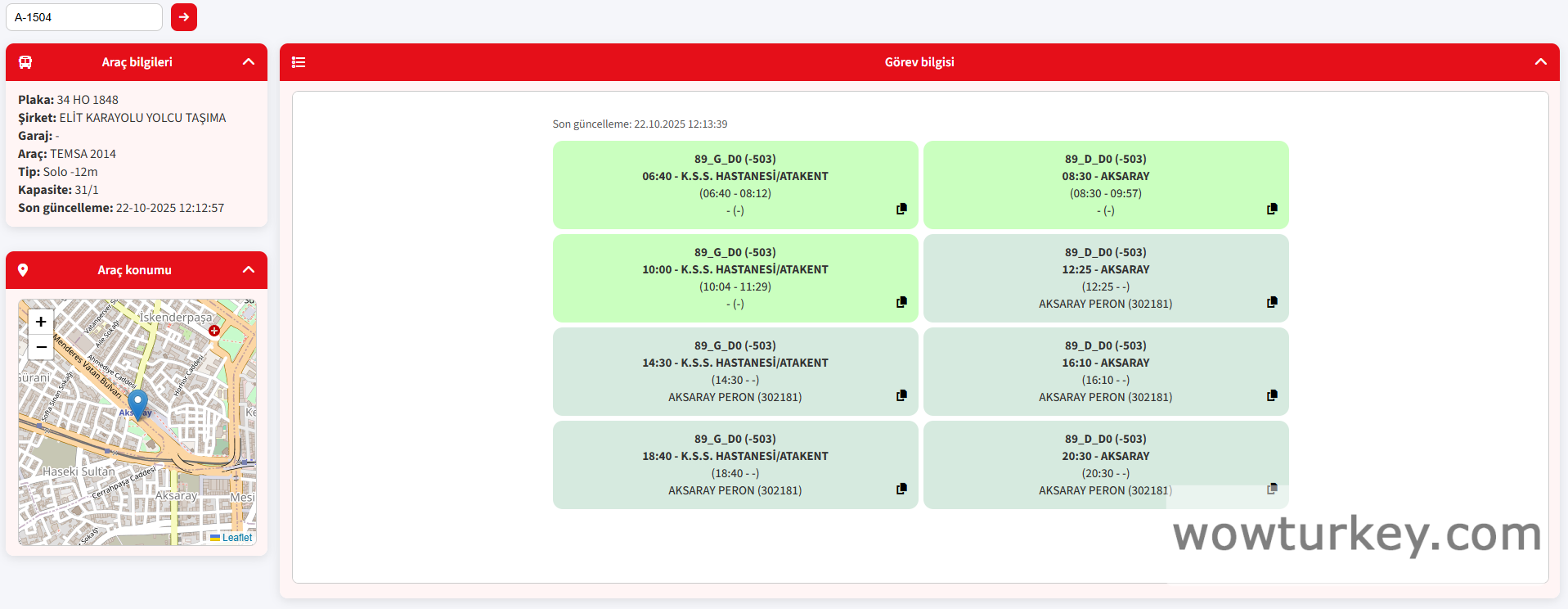Click the blue vehicle location marker
The width and height of the screenshot is (1568, 609).
(137, 403)
